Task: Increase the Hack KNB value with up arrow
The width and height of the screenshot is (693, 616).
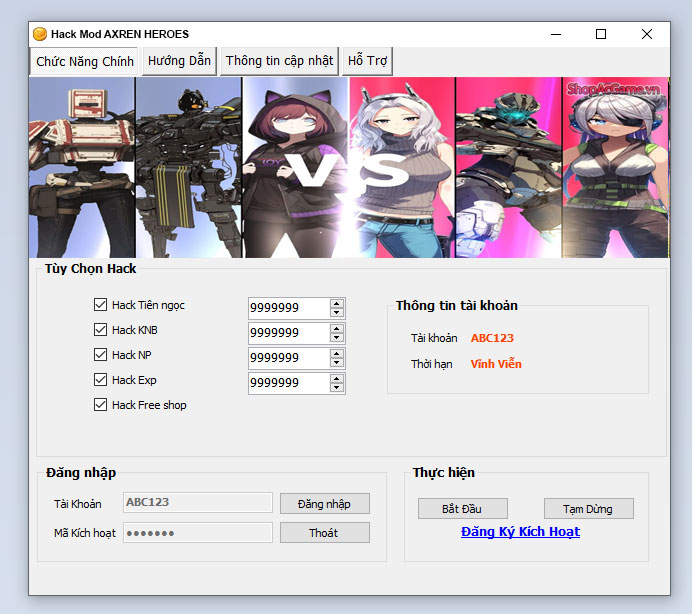Action: click(x=337, y=328)
